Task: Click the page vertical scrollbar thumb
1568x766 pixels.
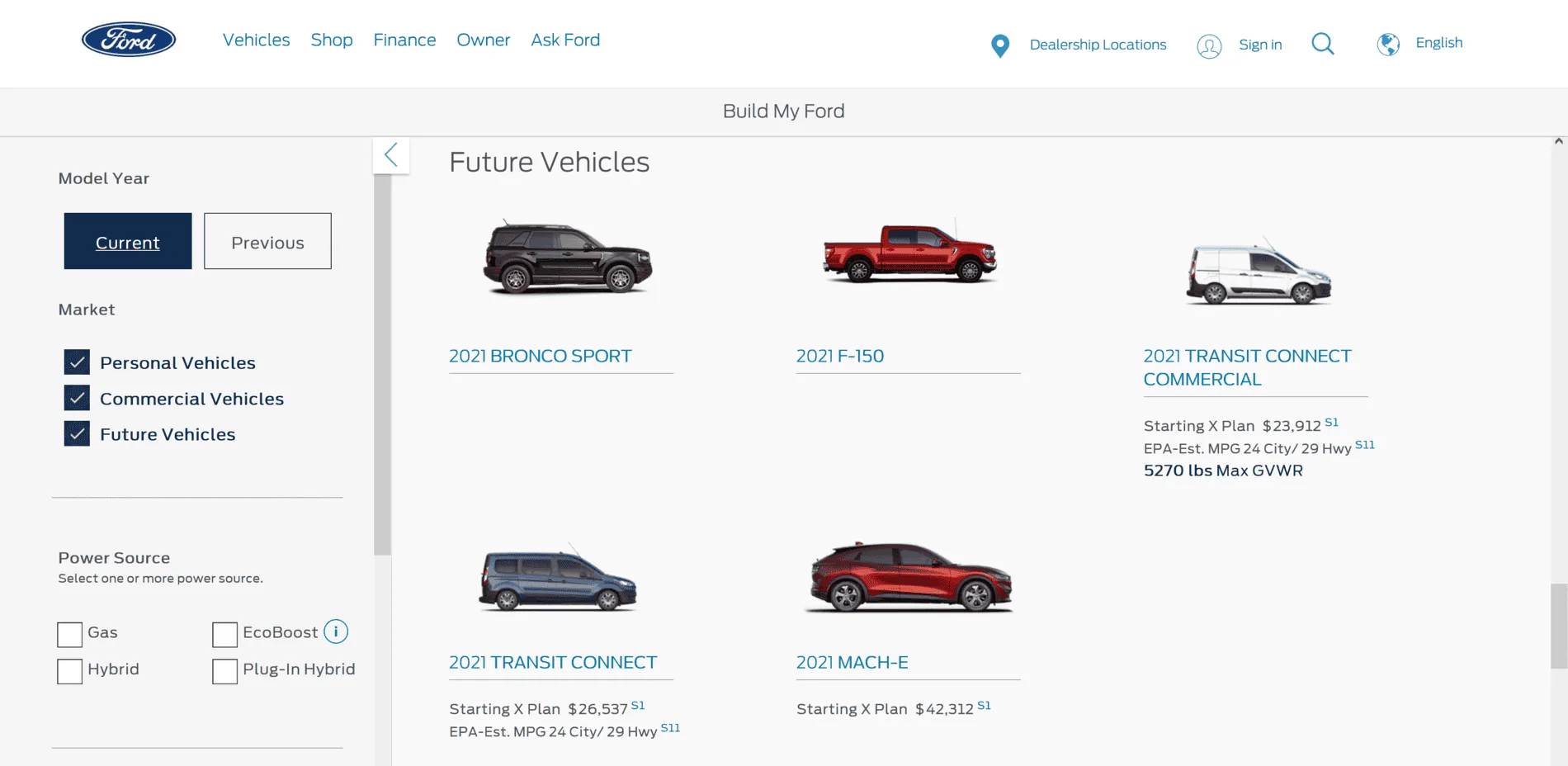Action: click(x=1559, y=626)
